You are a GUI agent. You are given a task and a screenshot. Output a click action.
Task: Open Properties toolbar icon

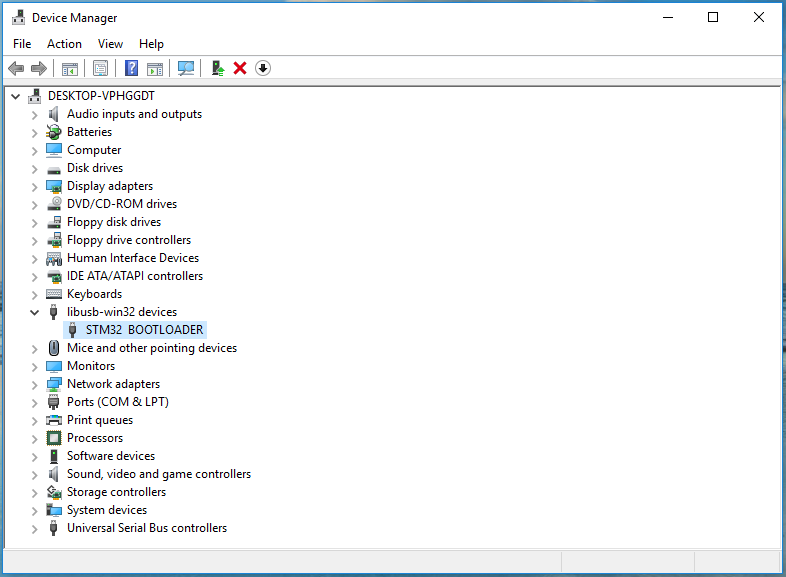100,68
